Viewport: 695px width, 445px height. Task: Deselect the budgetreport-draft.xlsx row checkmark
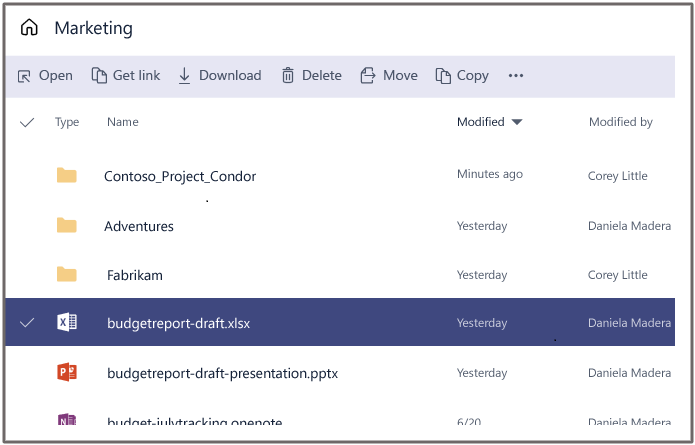[27, 322]
